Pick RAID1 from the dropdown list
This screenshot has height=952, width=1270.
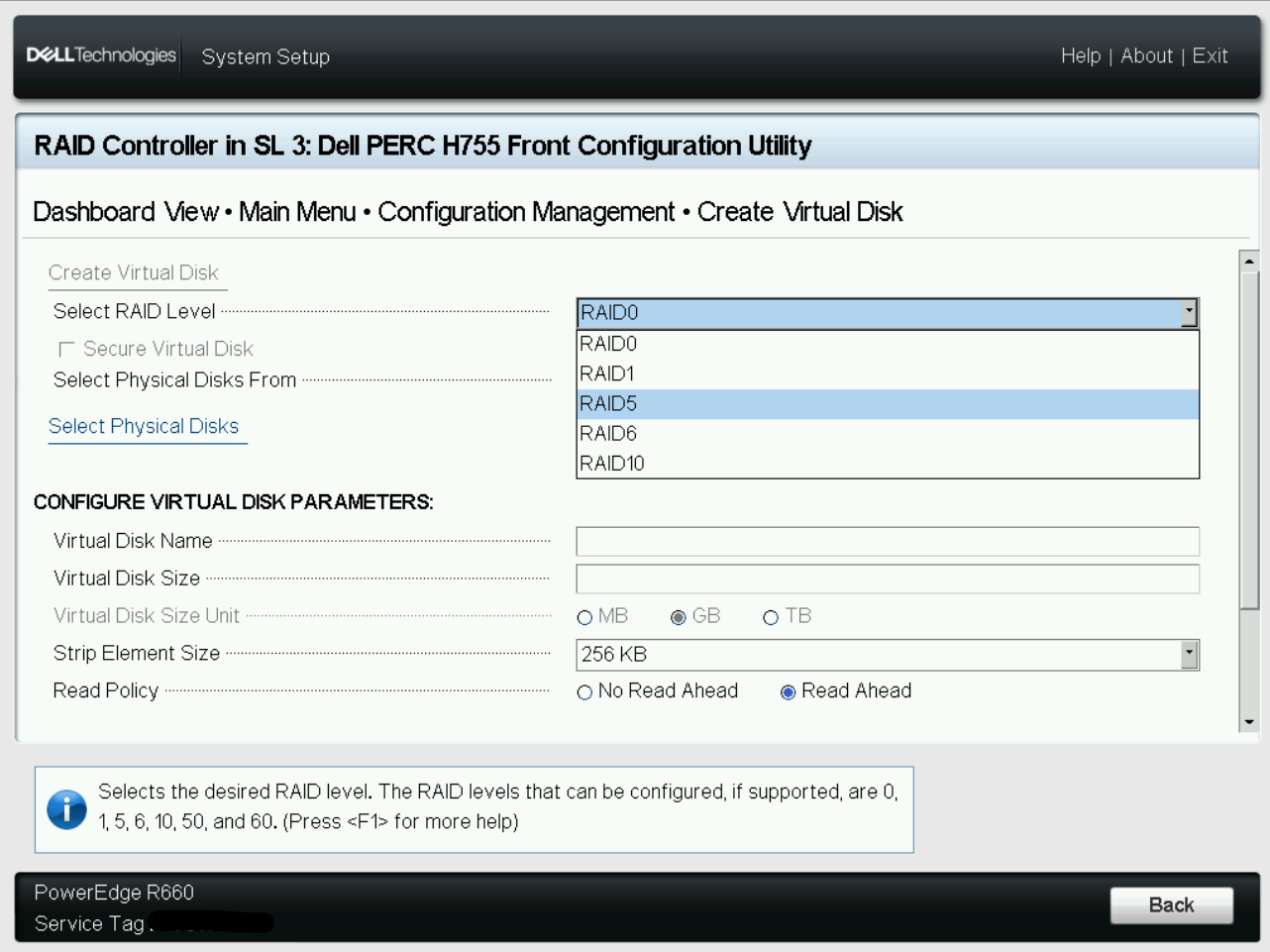(x=888, y=373)
